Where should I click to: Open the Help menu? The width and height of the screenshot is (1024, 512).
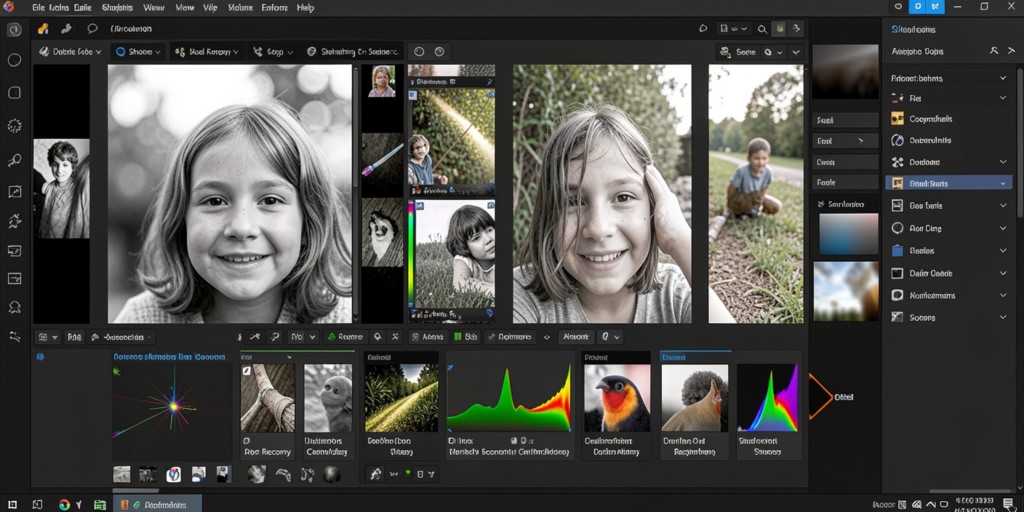(305, 8)
